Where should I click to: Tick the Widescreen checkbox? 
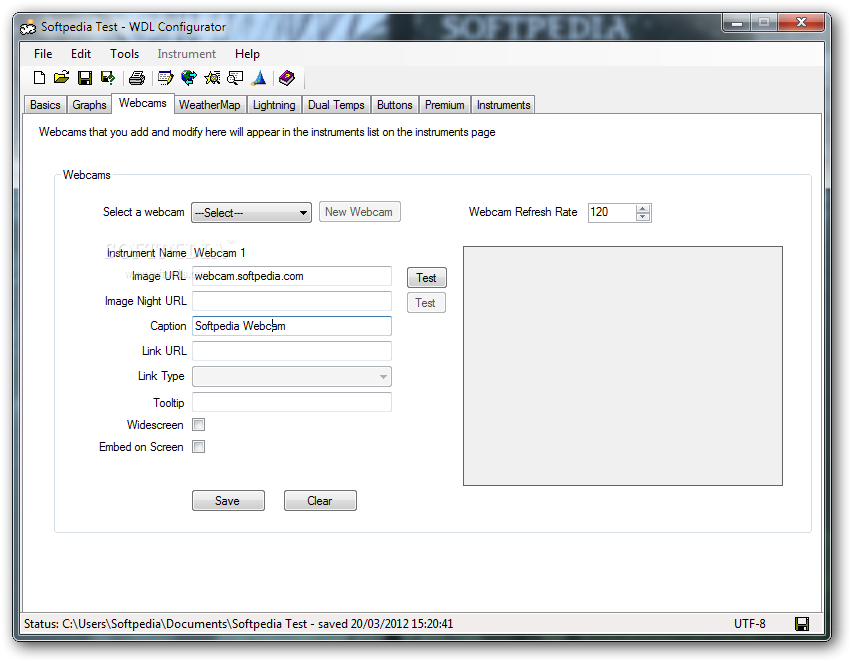coord(199,424)
